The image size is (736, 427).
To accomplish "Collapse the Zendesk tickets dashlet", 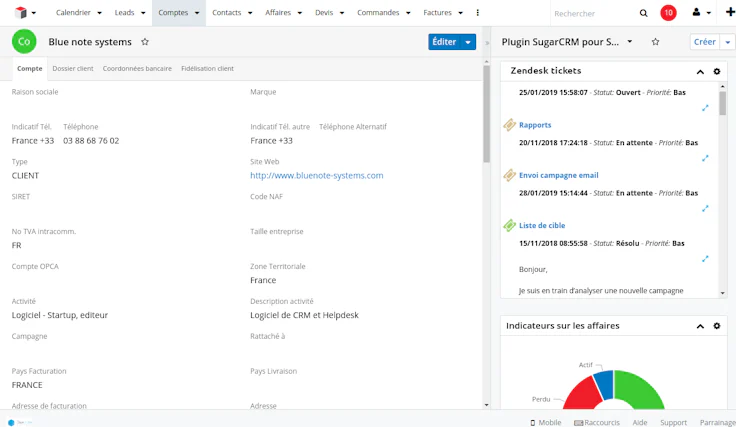I will (x=700, y=72).
